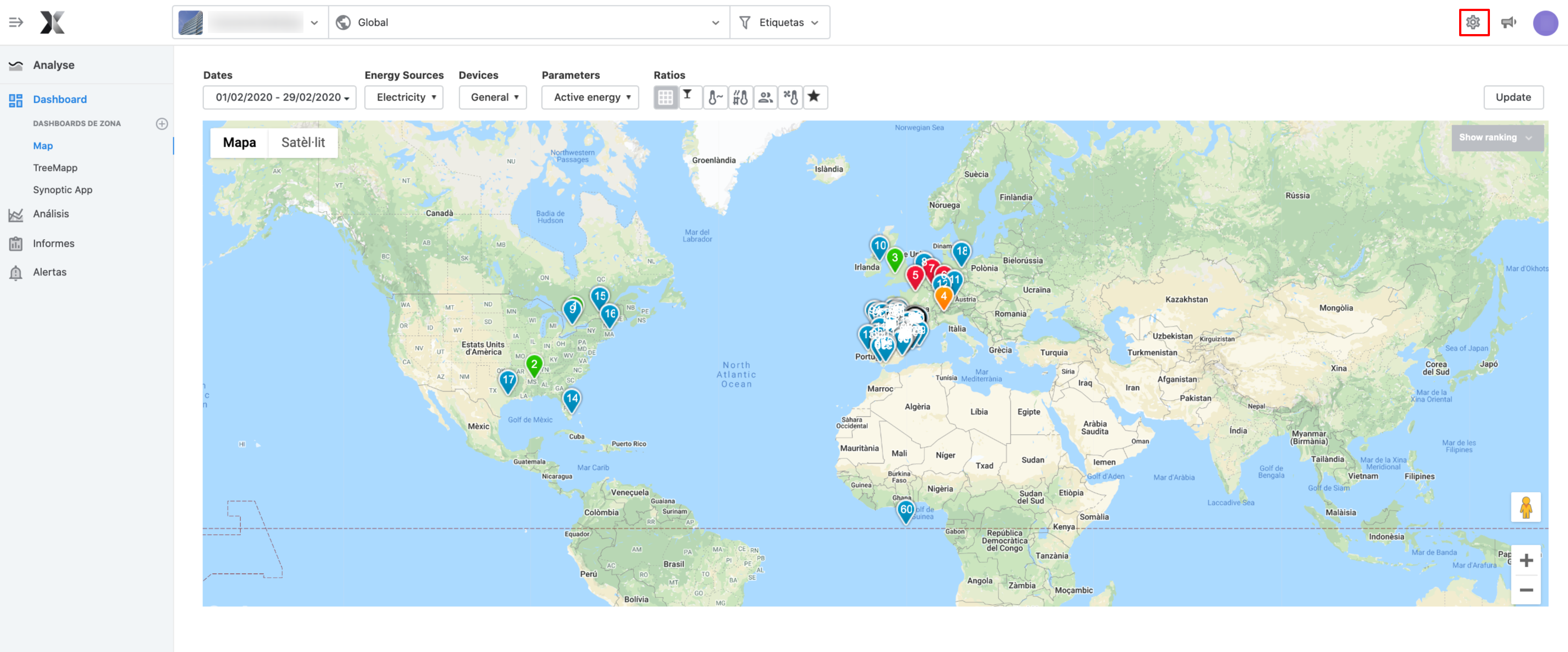Select the cooling fan thermometer ratio icon
Screen dimensions: 1568x652
tap(790, 97)
